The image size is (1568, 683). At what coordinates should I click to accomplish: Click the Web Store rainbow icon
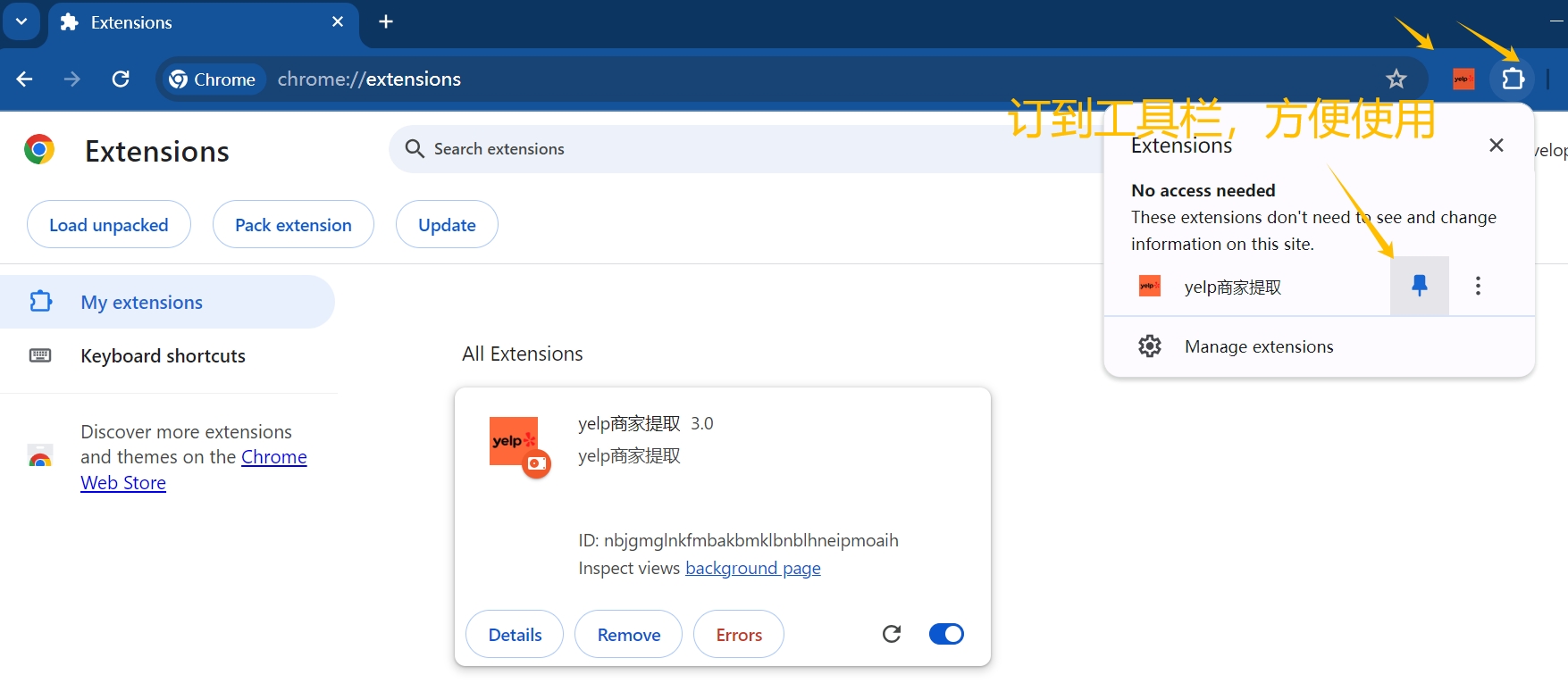[40, 457]
